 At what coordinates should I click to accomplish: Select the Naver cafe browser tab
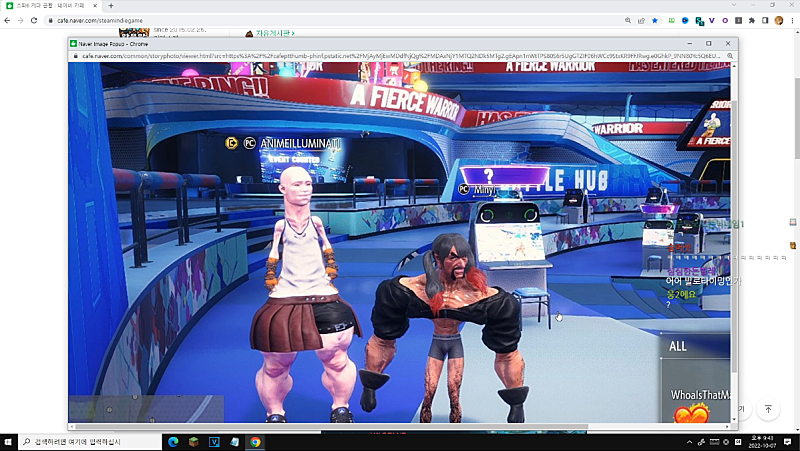(x=51, y=6)
